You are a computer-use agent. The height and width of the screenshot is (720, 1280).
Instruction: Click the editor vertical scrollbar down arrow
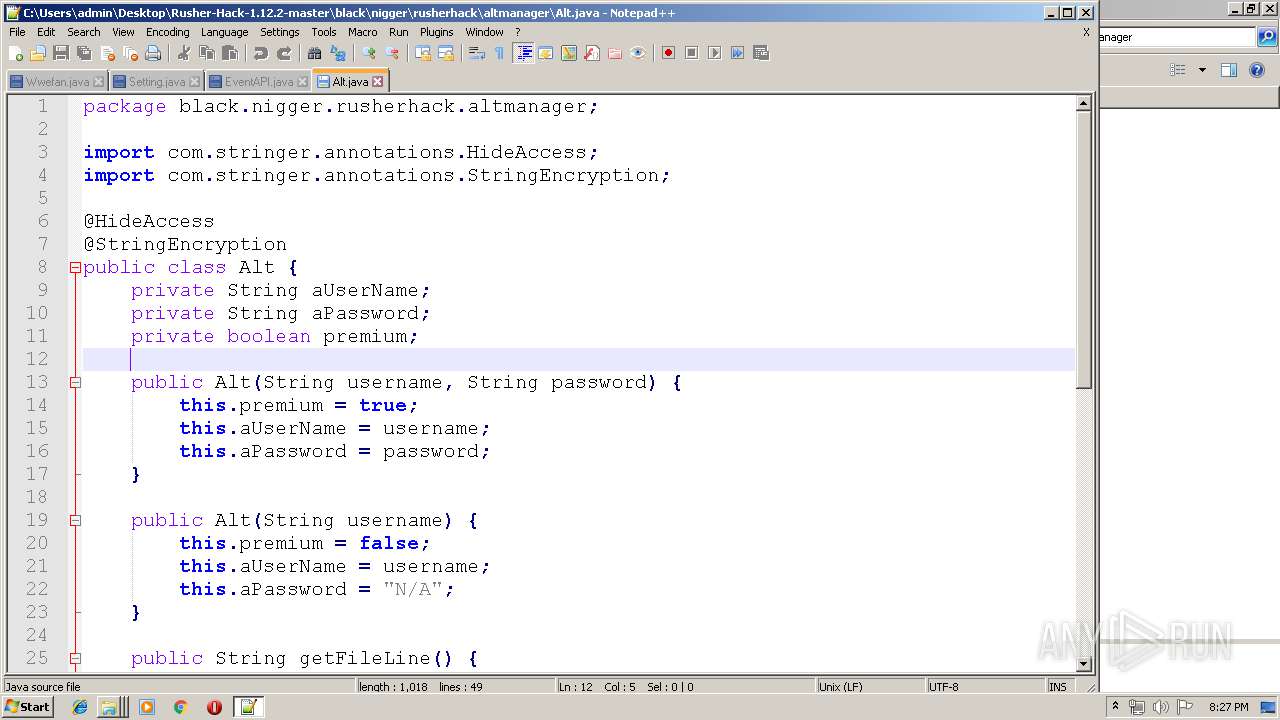click(1083, 664)
